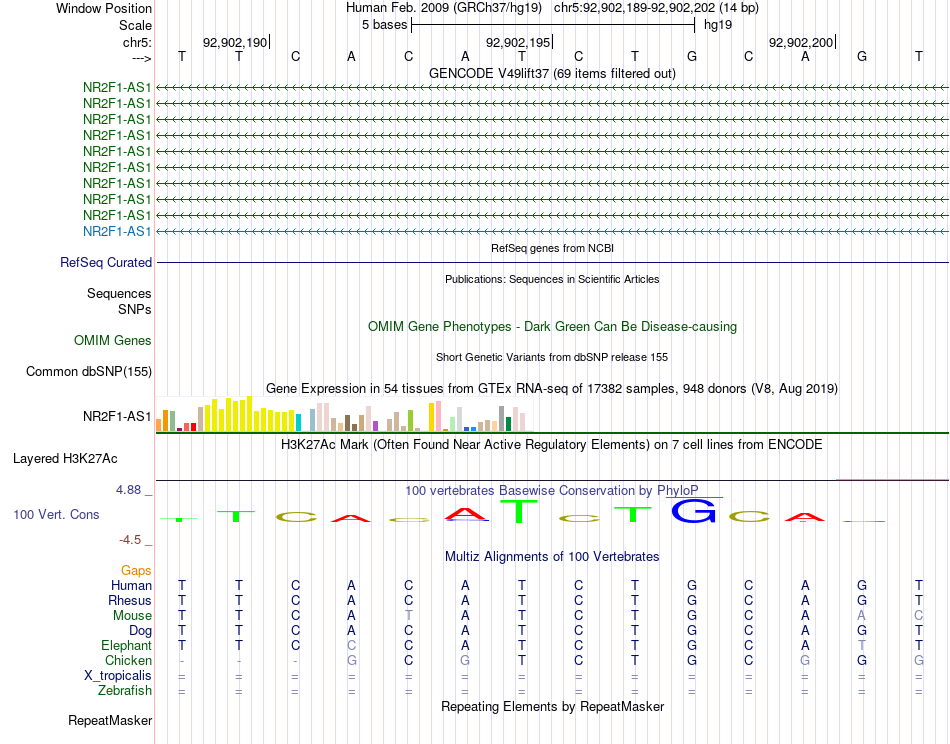Select the Dog alignment row label

pos(140,631)
